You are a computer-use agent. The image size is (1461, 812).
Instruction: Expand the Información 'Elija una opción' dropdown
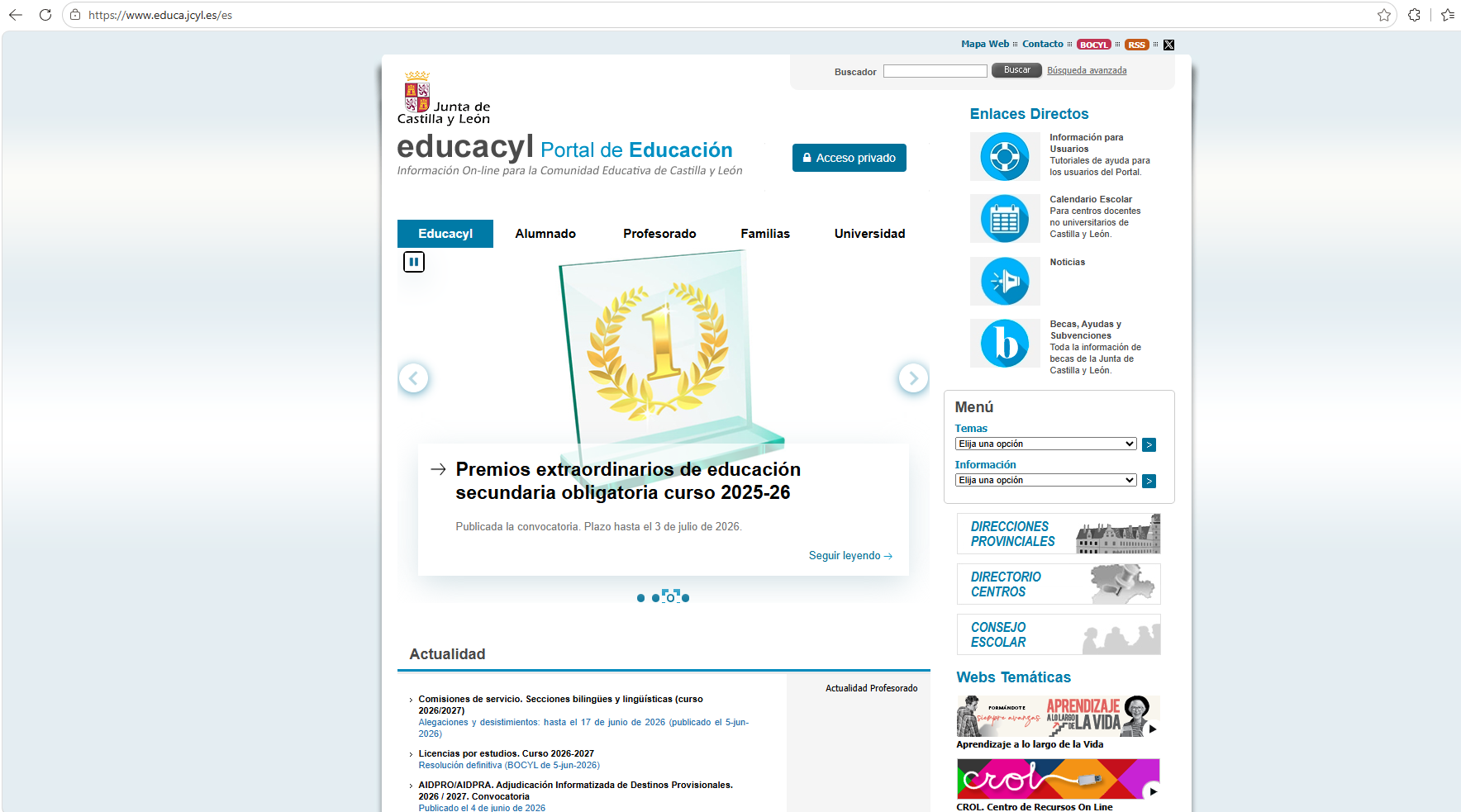click(1046, 480)
